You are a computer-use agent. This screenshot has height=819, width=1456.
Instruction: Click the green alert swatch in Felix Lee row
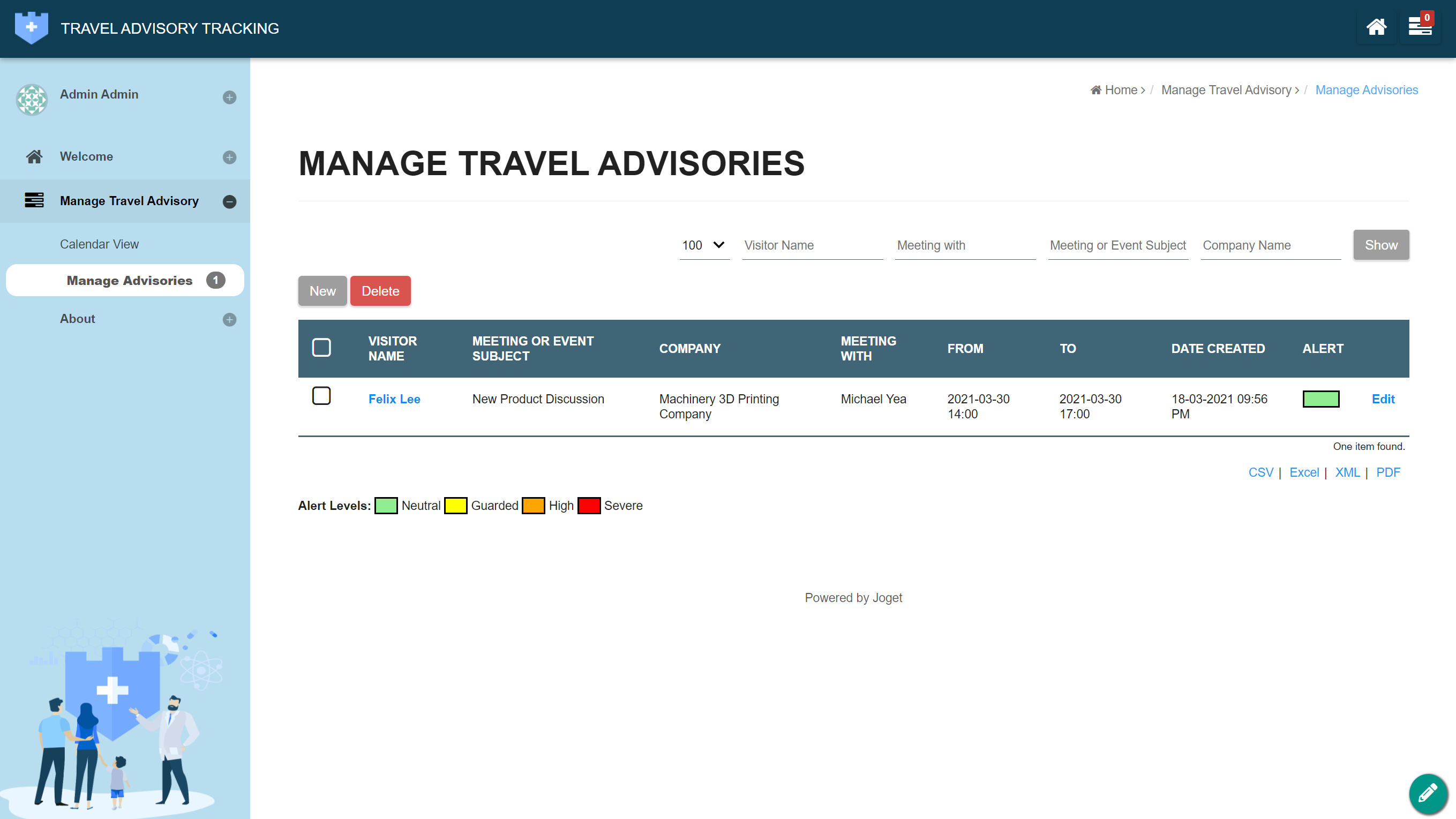1321,399
